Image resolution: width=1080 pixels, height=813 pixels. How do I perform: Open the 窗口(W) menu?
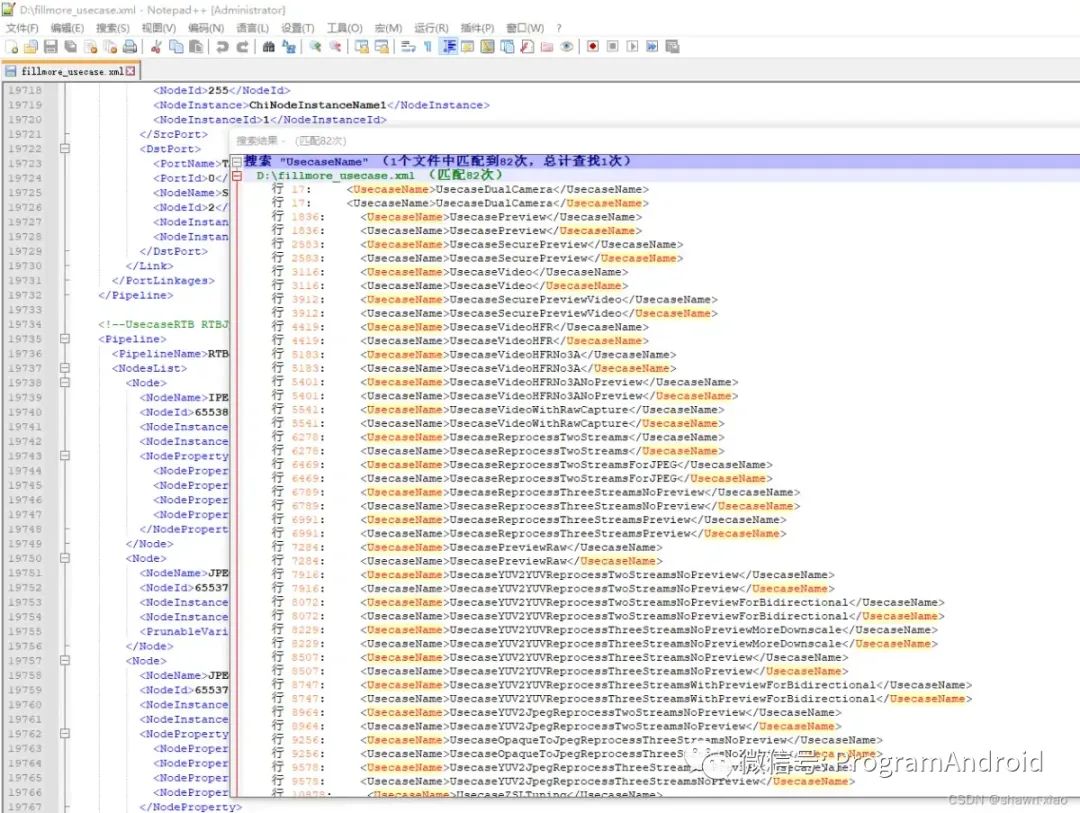click(x=525, y=28)
